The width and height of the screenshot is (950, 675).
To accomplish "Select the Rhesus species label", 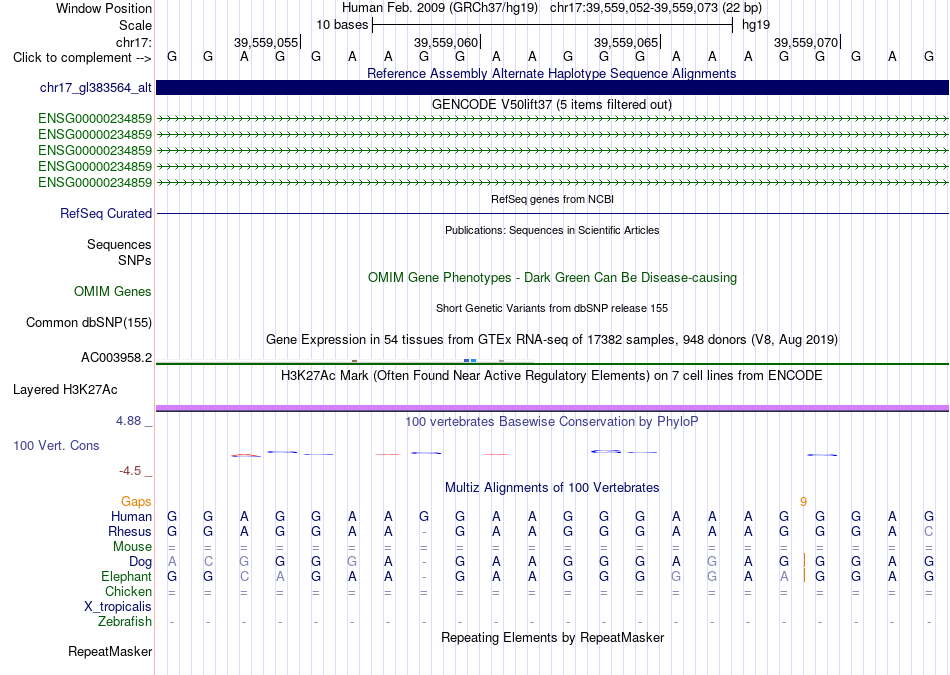I will click(x=130, y=531).
